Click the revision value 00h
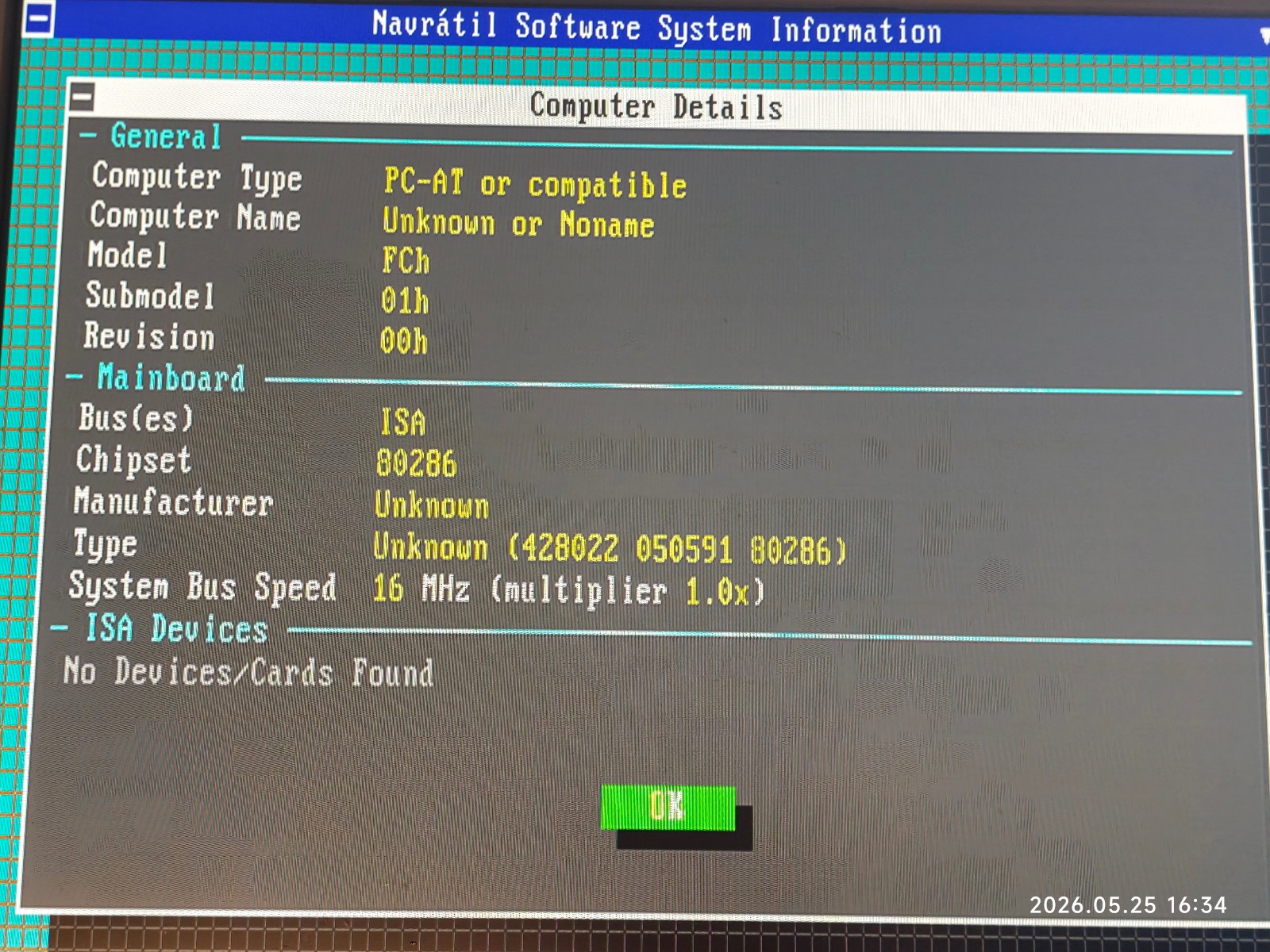The image size is (1270, 952). [x=403, y=342]
